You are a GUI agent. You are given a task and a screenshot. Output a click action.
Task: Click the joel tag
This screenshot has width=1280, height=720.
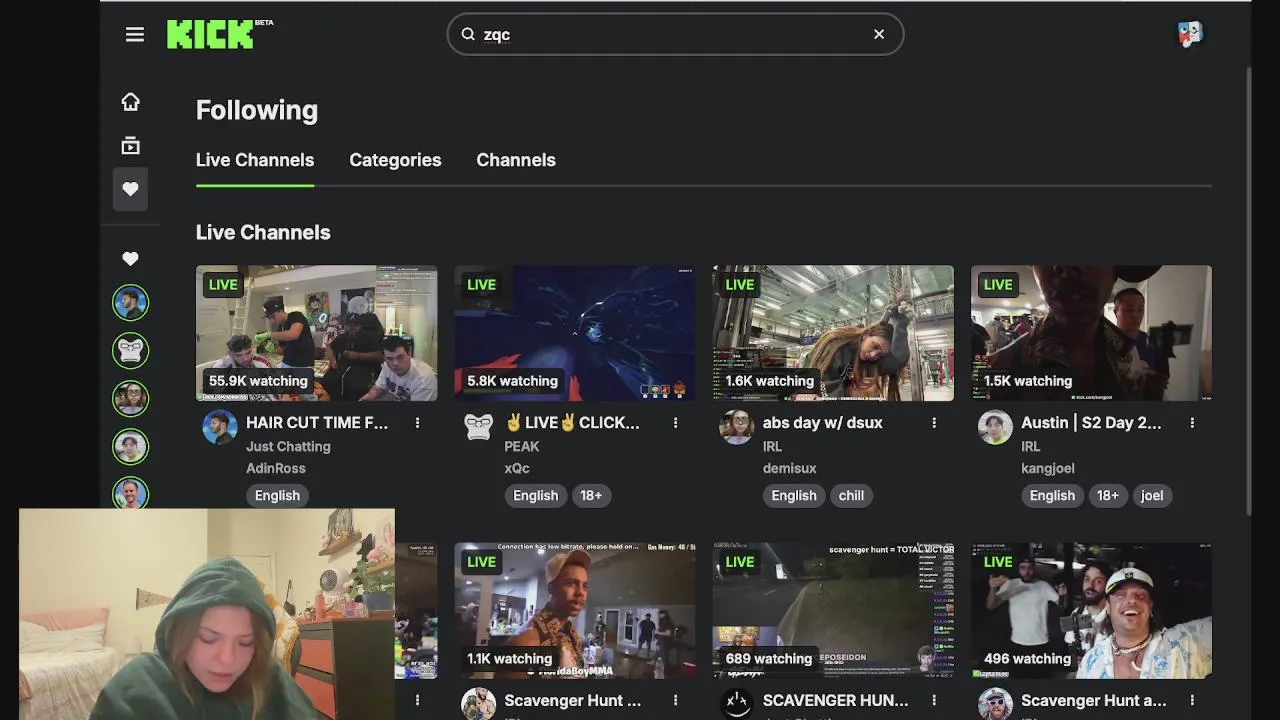pyautogui.click(x=1152, y=495)
